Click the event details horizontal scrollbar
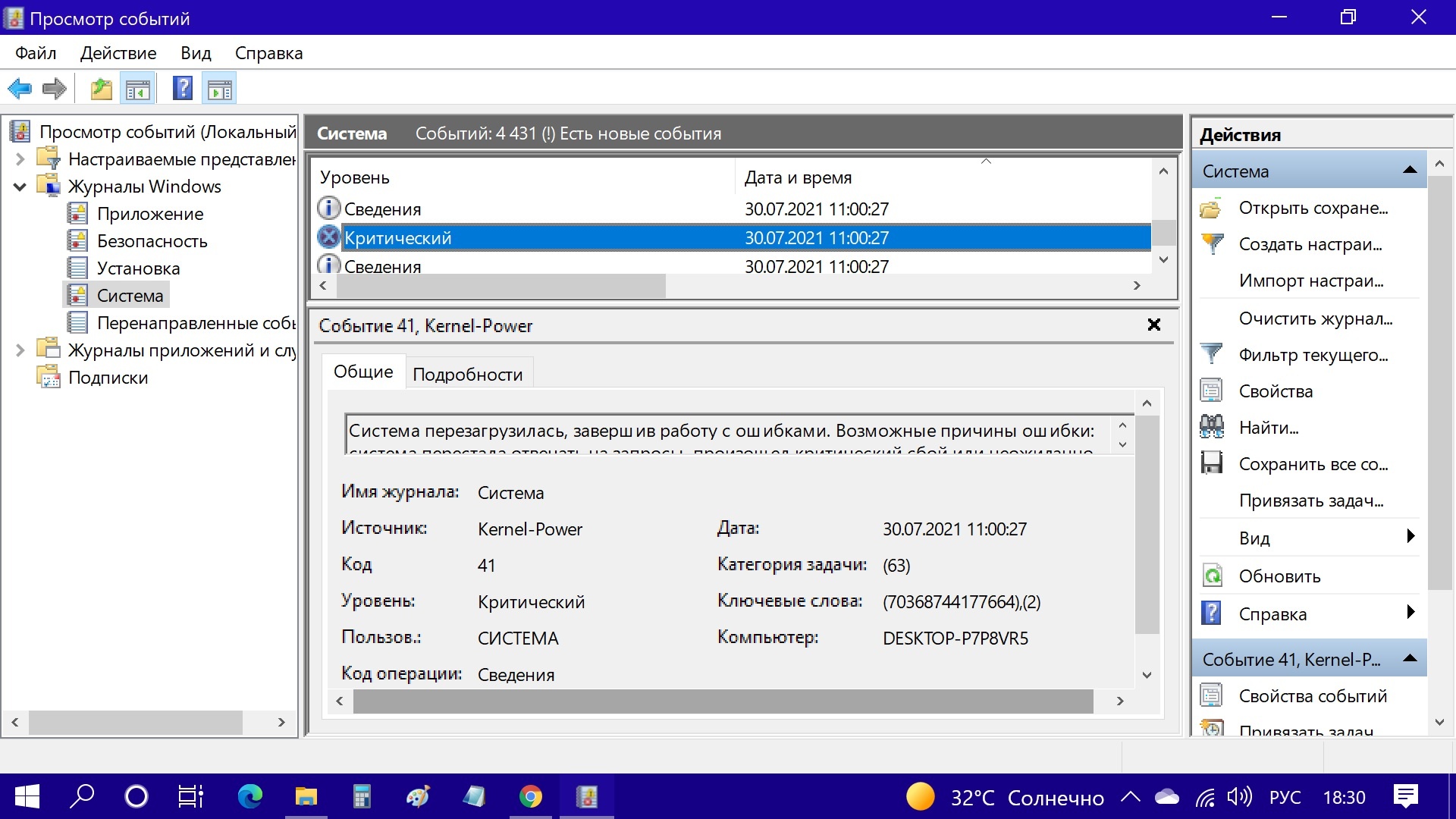This screenshot has height=819, width=1456. click(x=723, y=701)
